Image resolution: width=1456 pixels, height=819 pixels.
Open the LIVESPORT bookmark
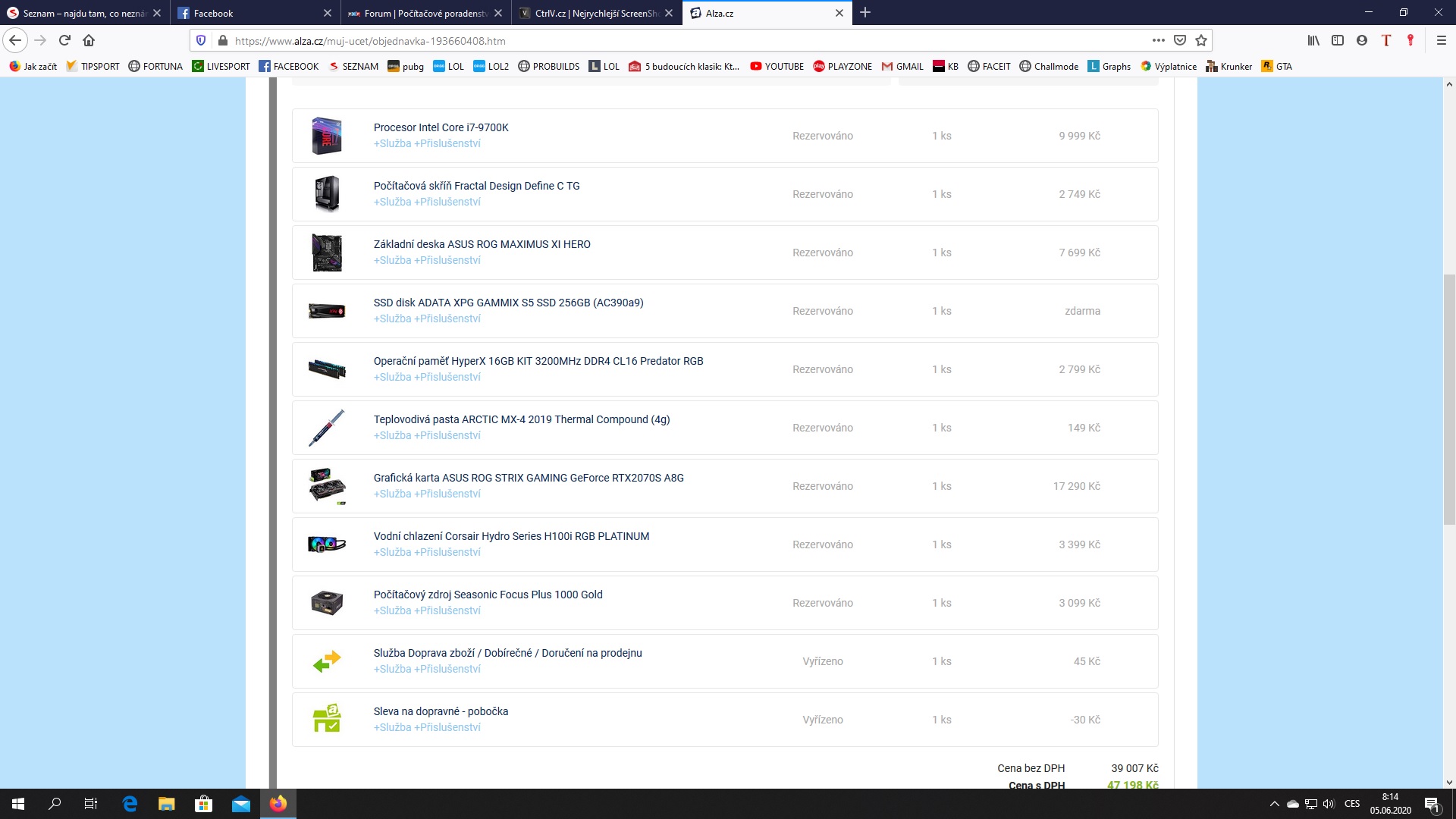tap(221, 66)
